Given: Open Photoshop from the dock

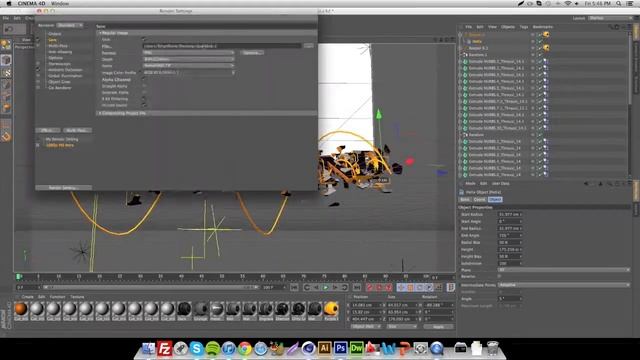Looking at the screenshot, I should click(x=340, y=349).
